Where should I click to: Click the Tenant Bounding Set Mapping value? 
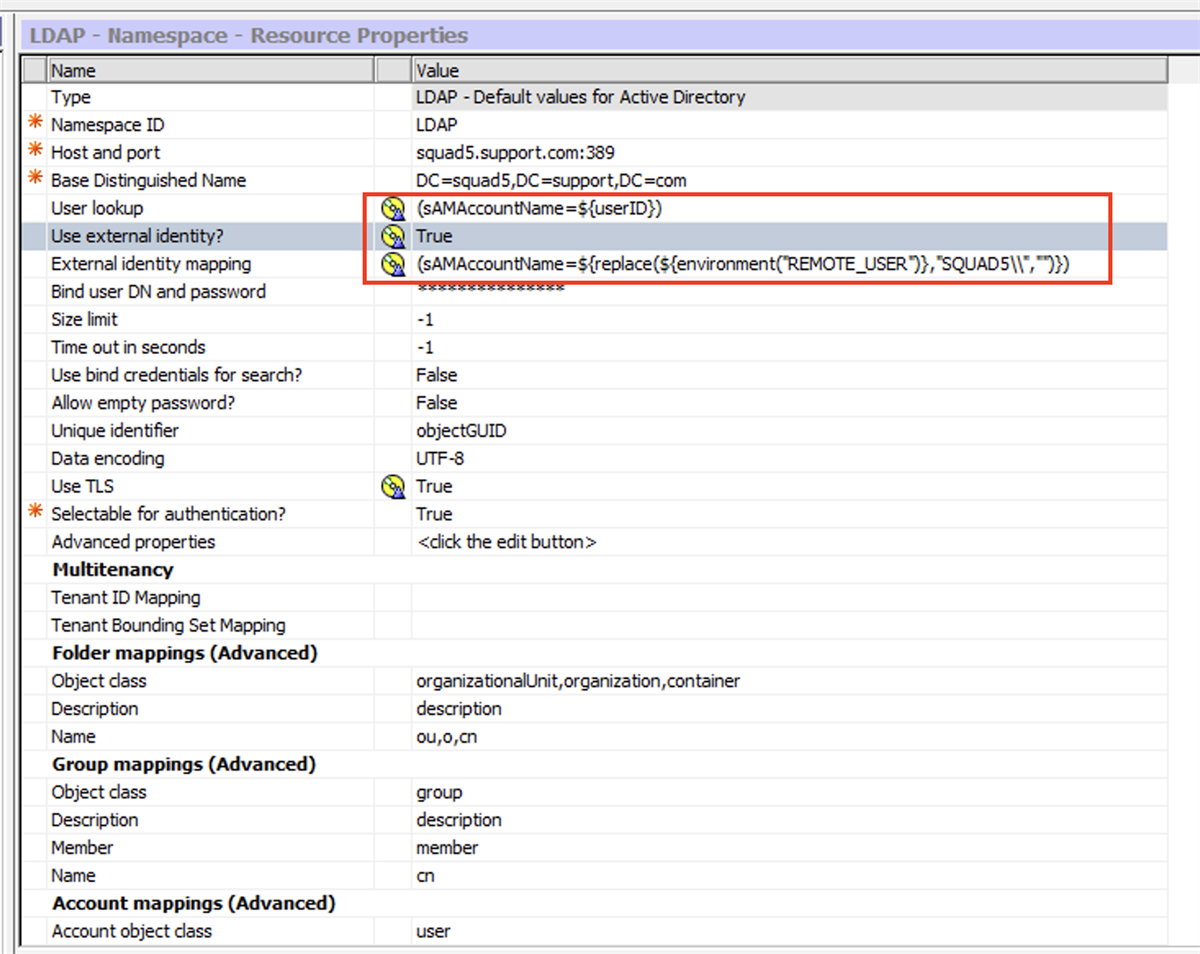789,626
